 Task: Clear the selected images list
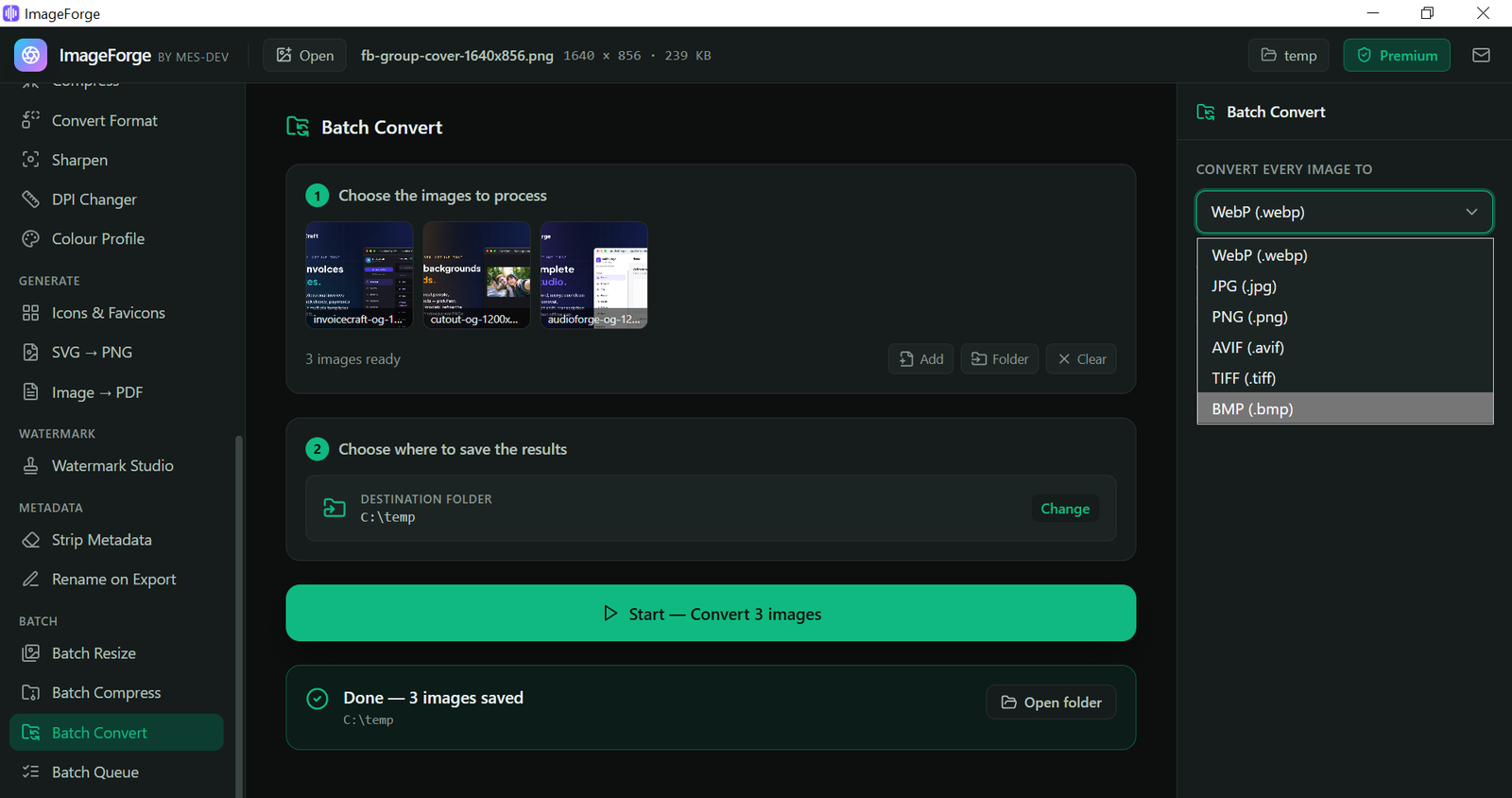pos(1081,359)
